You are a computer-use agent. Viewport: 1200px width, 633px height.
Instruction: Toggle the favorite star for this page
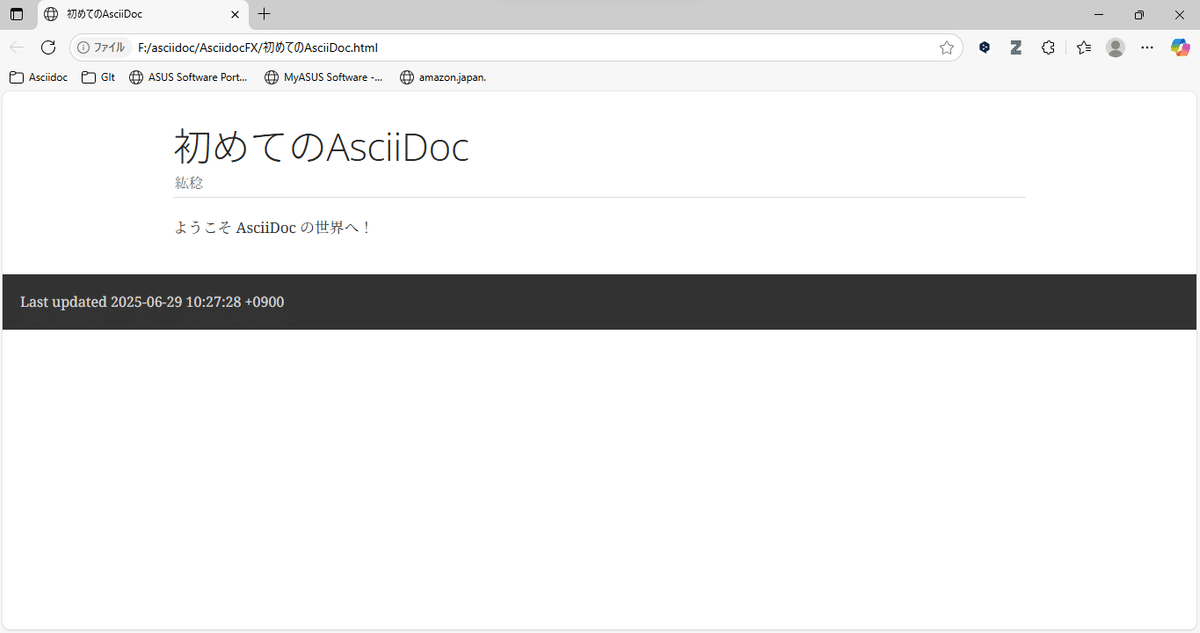click(946, 47)
